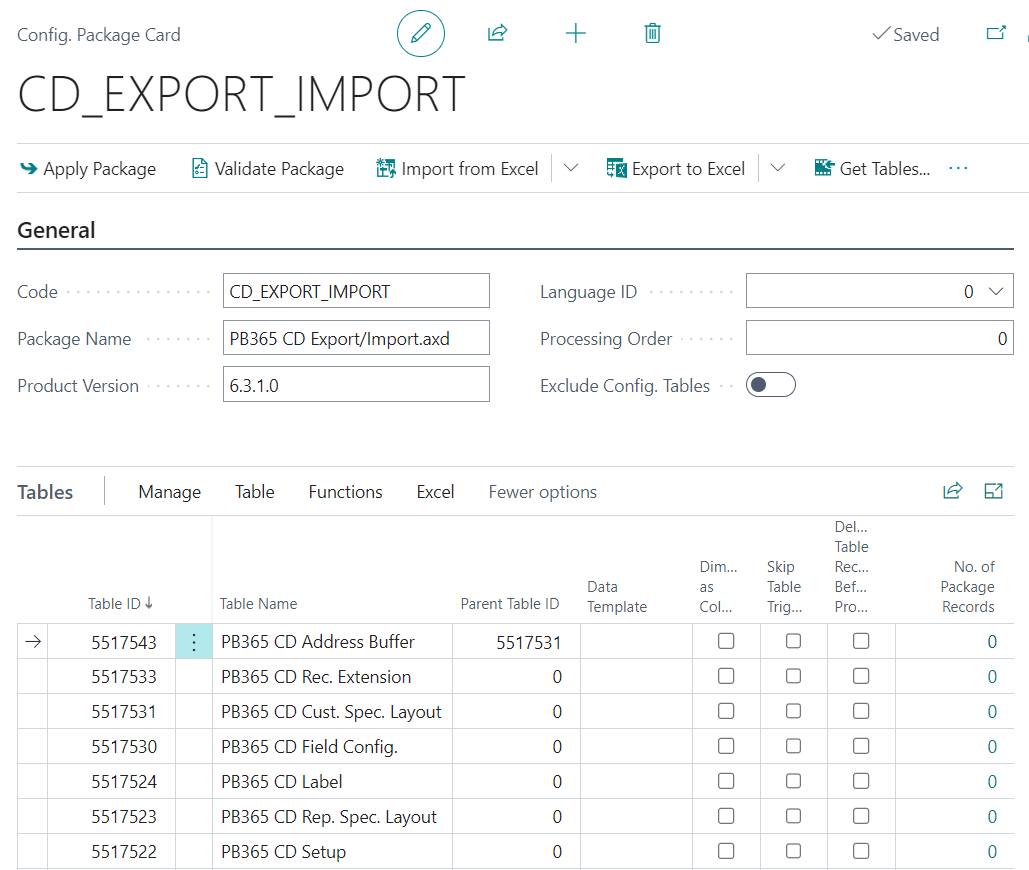Screen dimensions: 1029x870
Task: Check Dimensions as Columns for CD Label
Action: [x=726, y=781]
